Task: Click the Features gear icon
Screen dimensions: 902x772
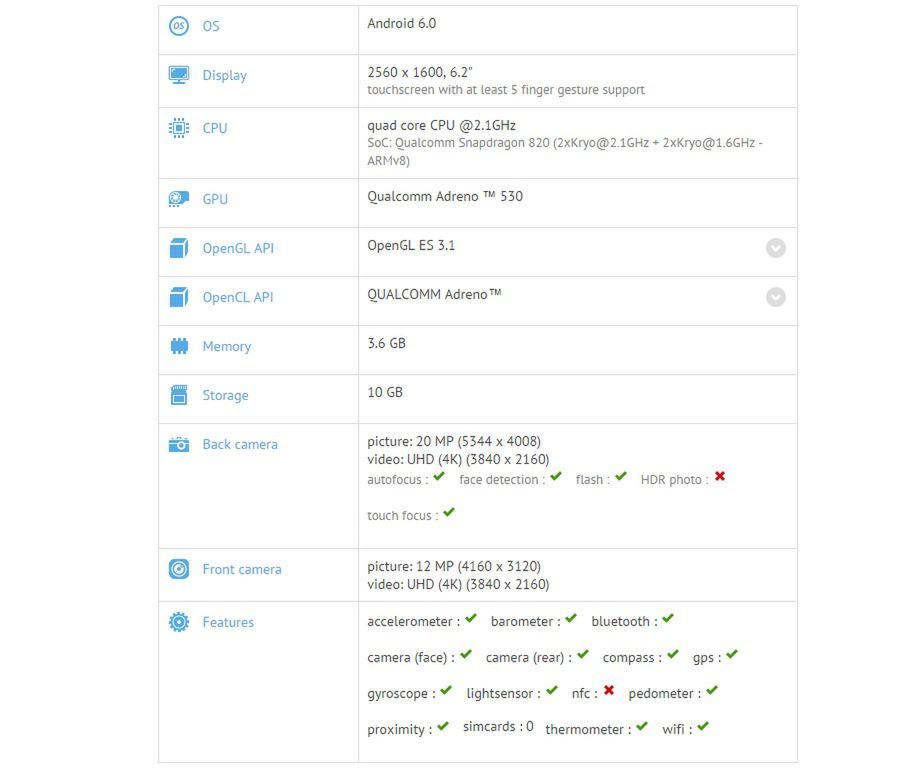Action: (179, 622)
